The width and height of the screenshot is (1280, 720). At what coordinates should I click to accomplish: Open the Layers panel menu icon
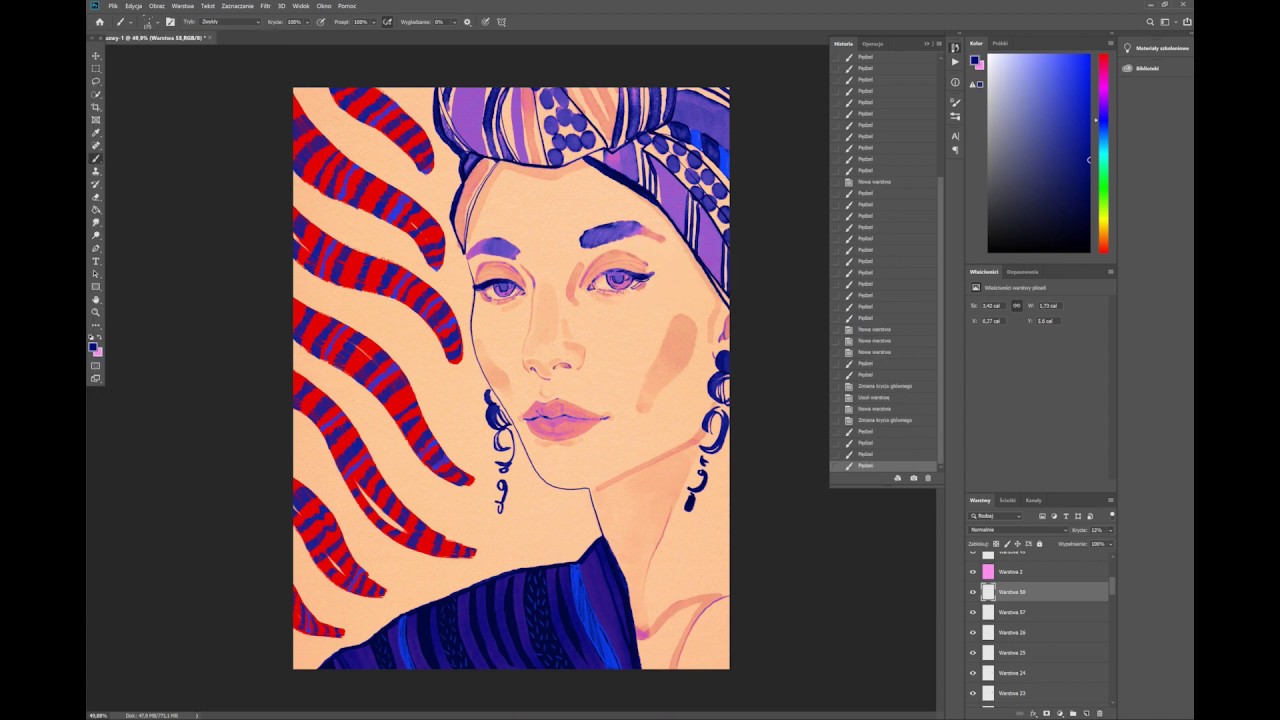point(1110,500)
